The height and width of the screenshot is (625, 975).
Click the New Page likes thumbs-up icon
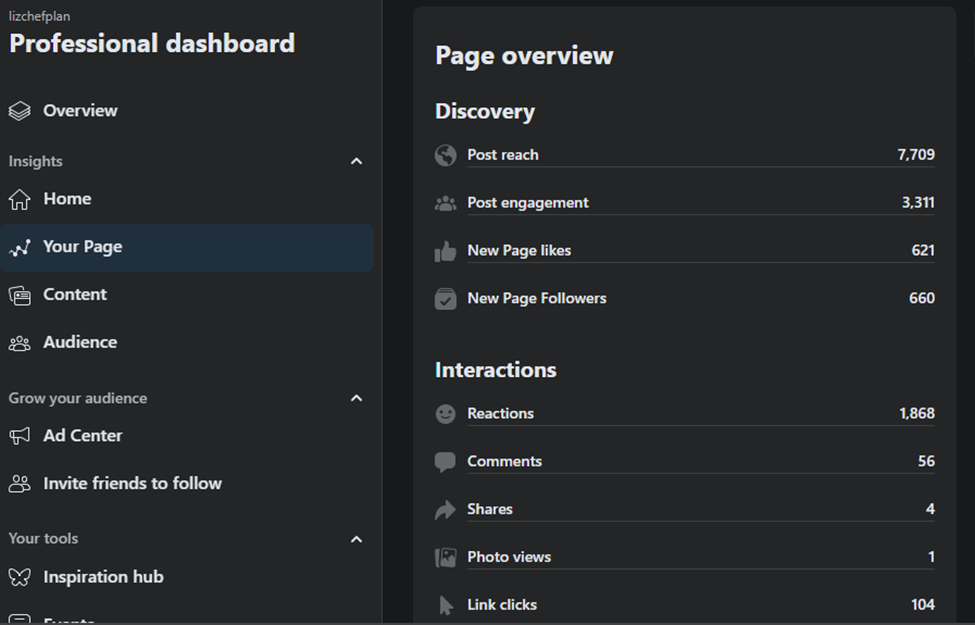pos(446,251)
